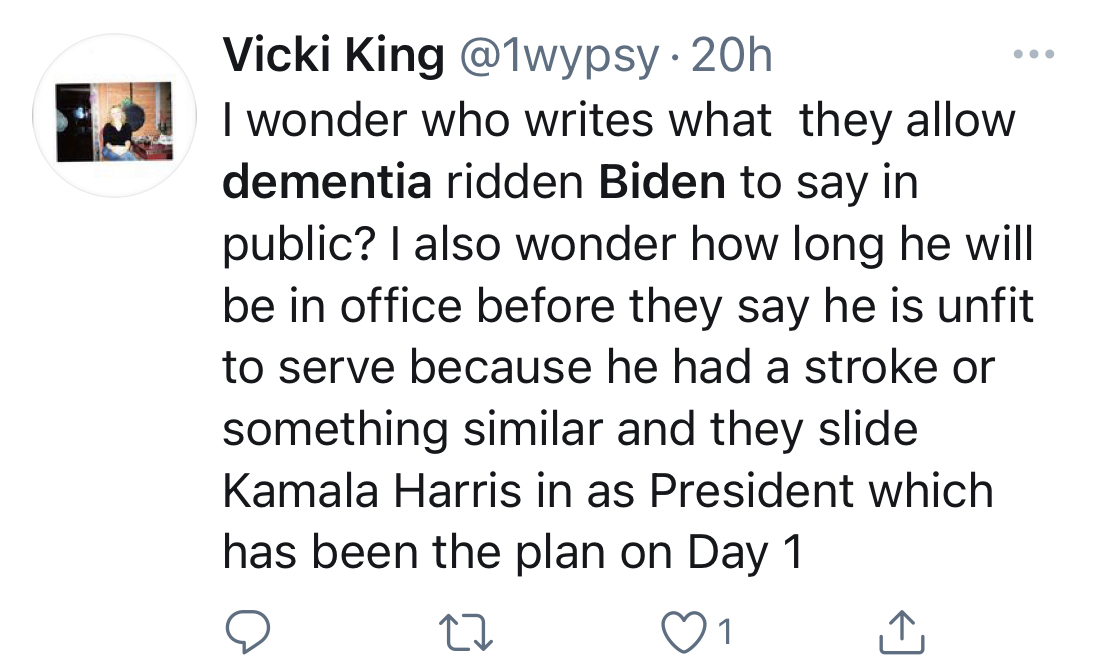Screen dimensions: 1109x672
Task: Click the 20h timestamp
Action: coord(732,56)
